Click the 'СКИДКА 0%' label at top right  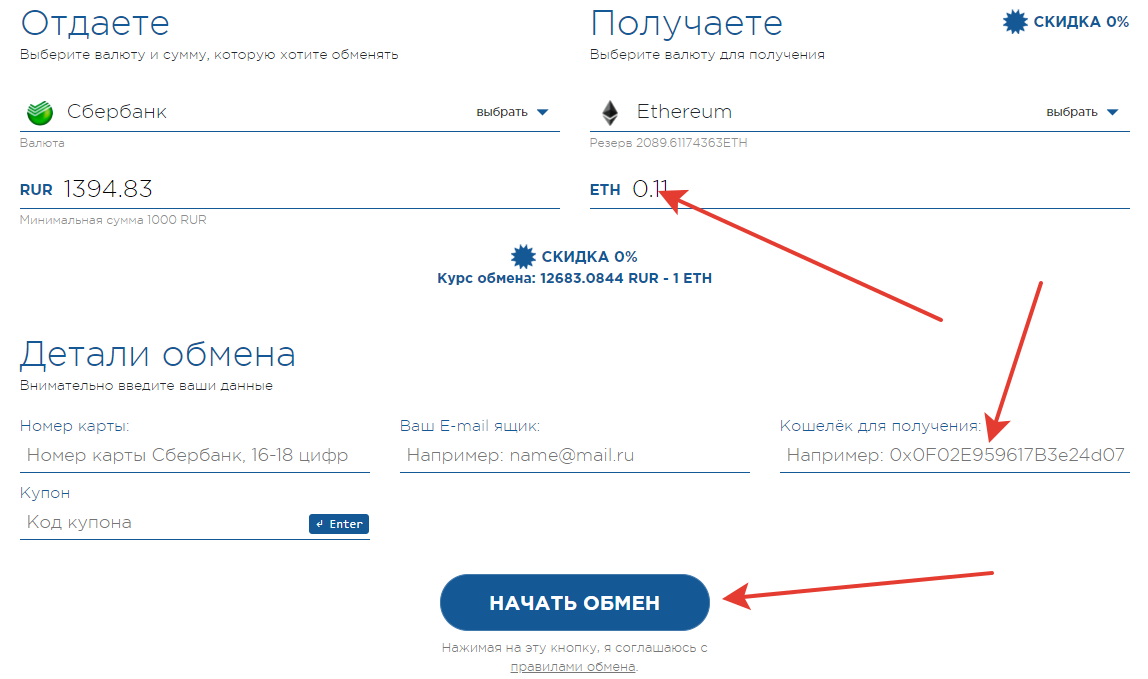click(x=1081, y=22)
